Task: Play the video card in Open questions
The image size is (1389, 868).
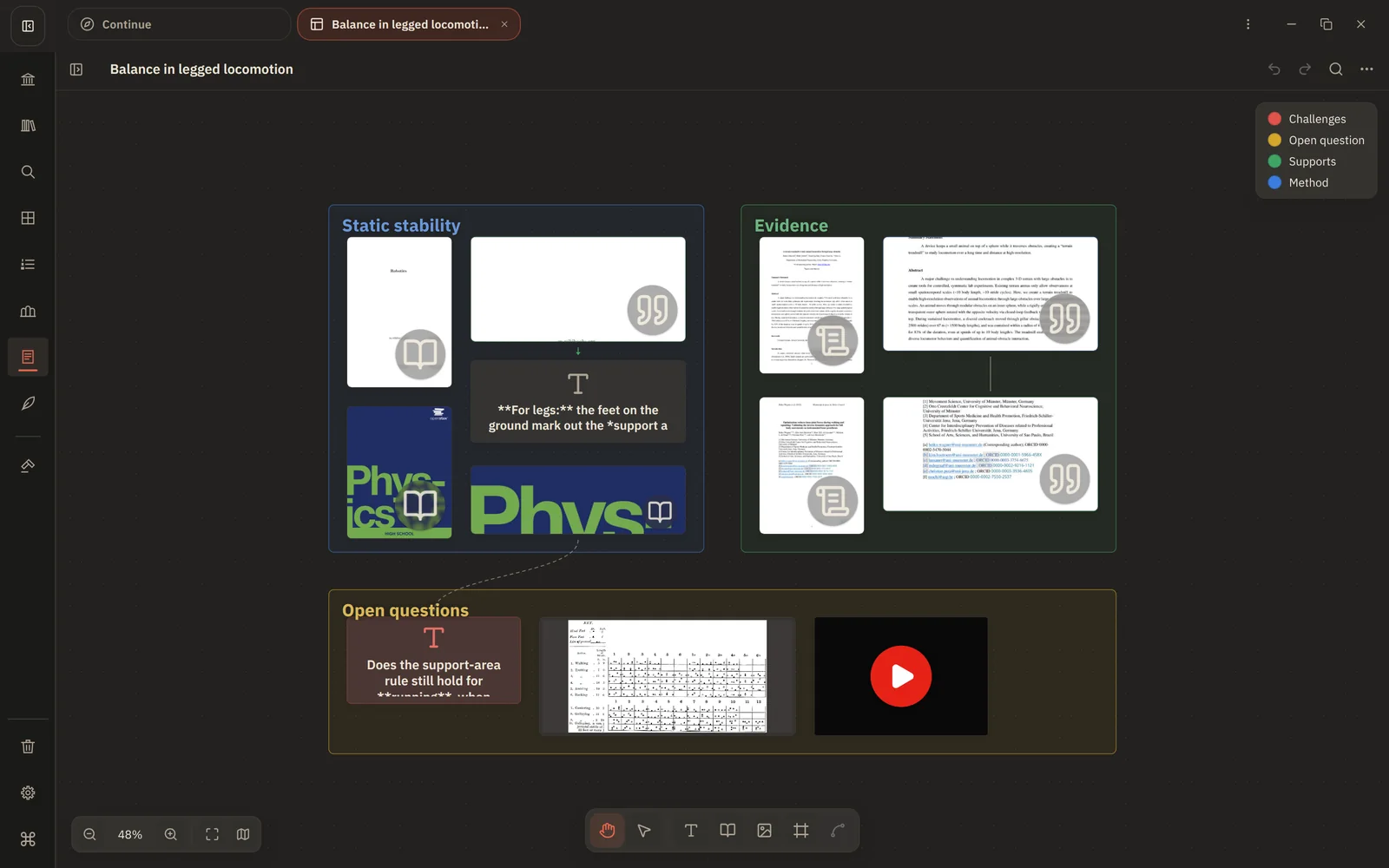Action: [x=901, y=676]
